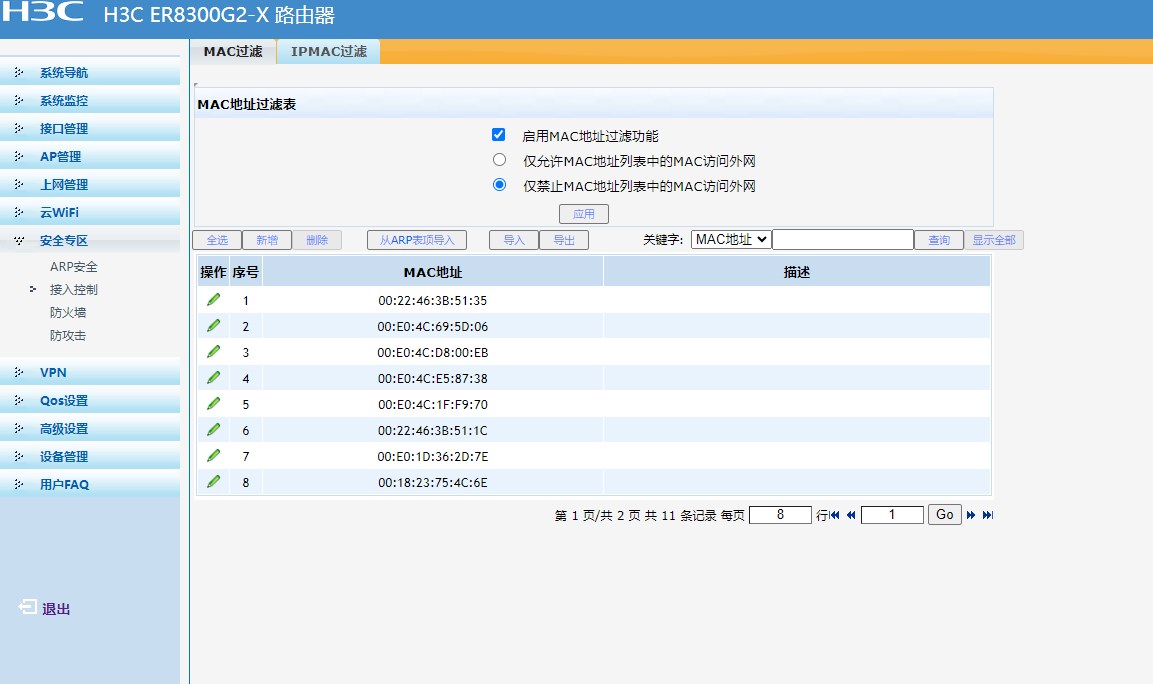
Task: Click the 从ARP表项导入 button
Action: pyautogui.click(x=417, y=240)
